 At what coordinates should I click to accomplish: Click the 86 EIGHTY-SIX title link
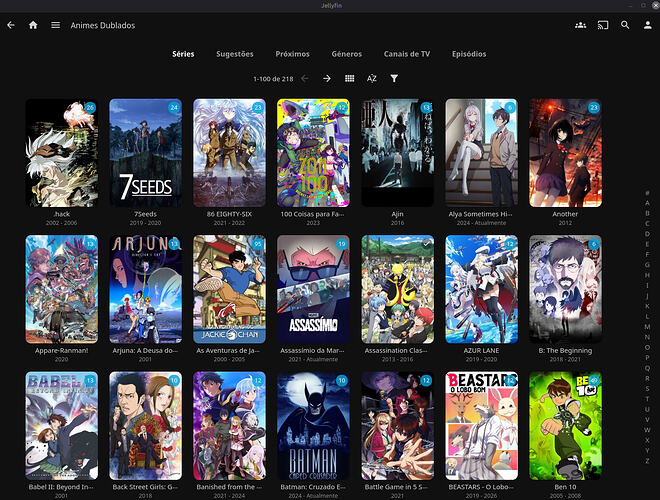click(229, 214)
